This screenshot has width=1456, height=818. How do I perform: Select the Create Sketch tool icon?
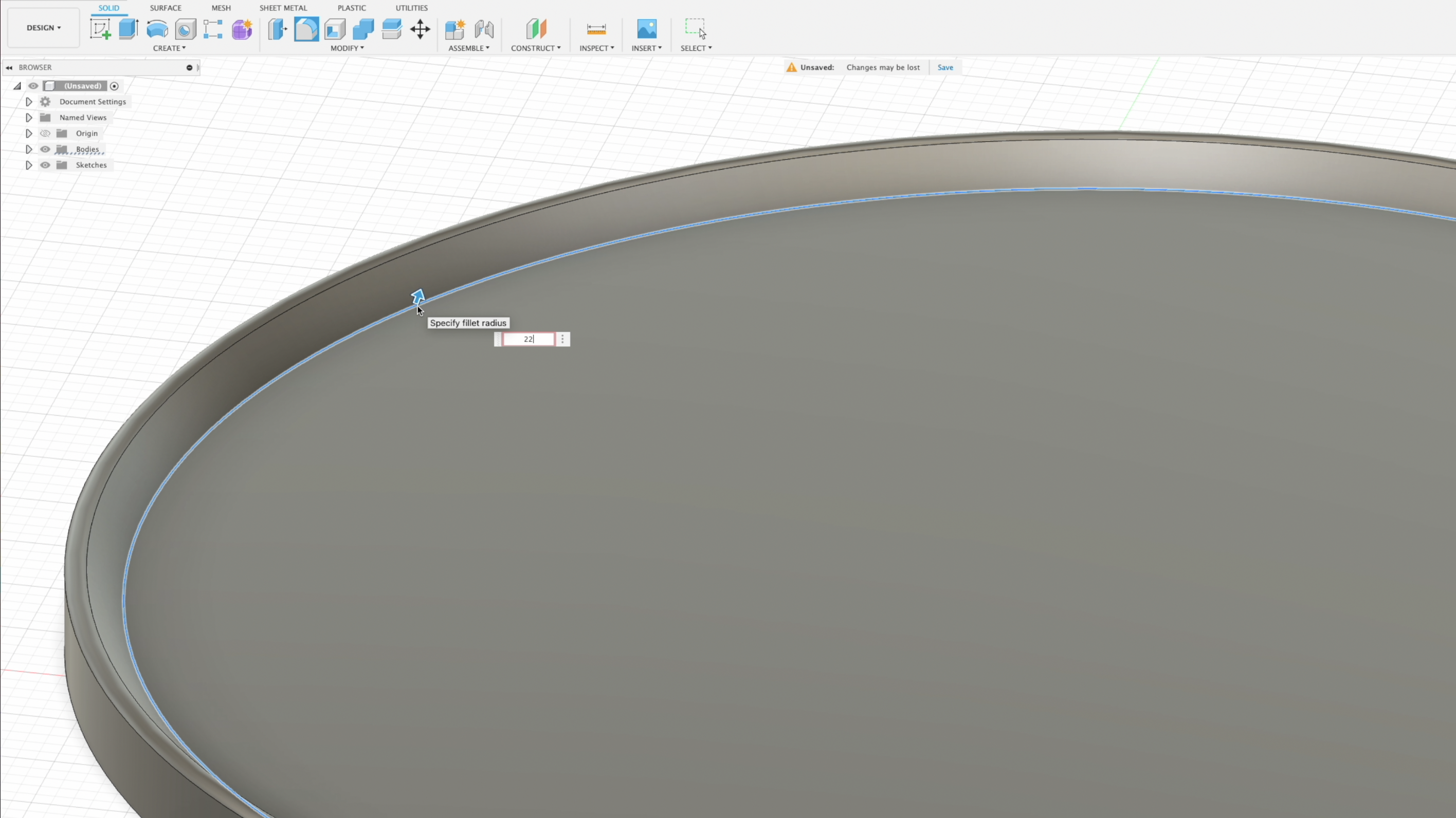[x=100, y=29]
